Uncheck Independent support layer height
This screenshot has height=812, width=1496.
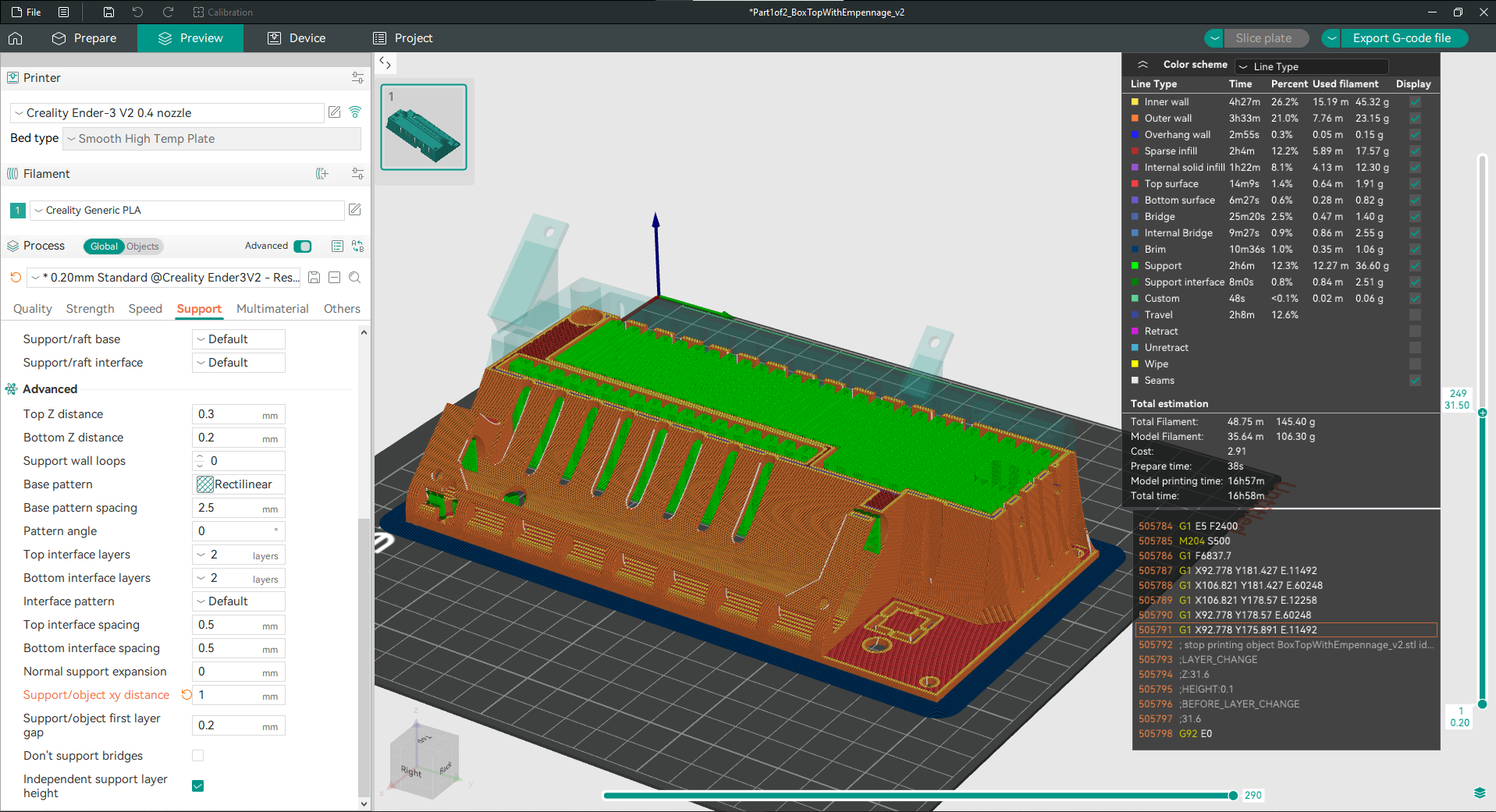pyautogui.click(x=198, y=785)
